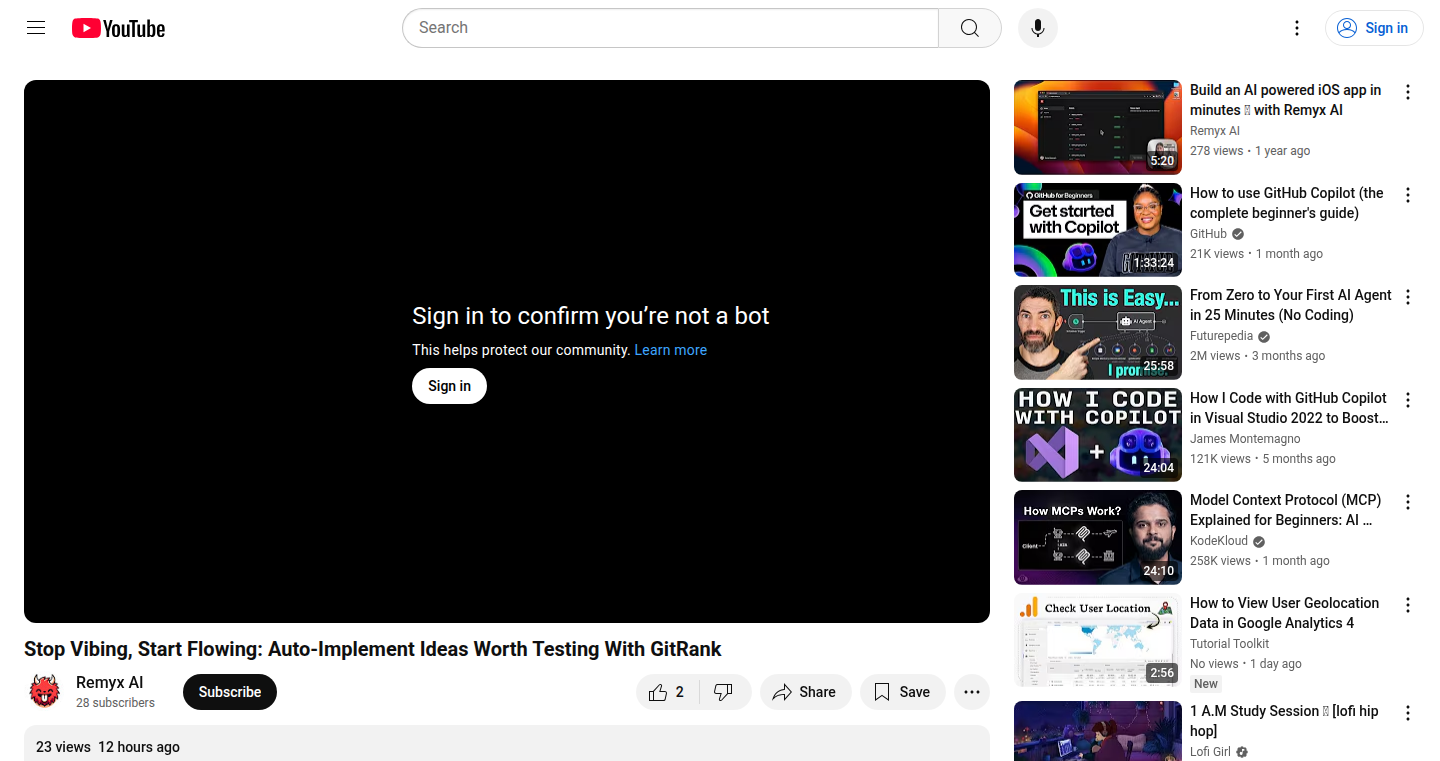
Task: Focus the Search input field
Action: 670,28
